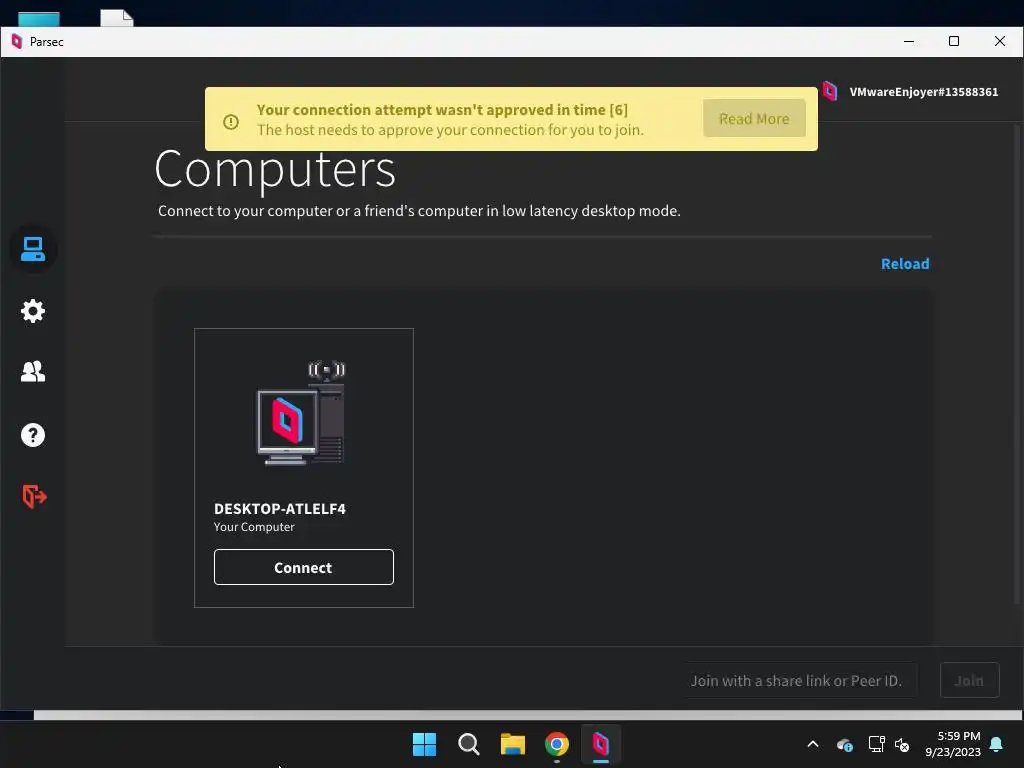The image size is (1024, 768).
Task: Click the Join button
Action: coord(969,680)
